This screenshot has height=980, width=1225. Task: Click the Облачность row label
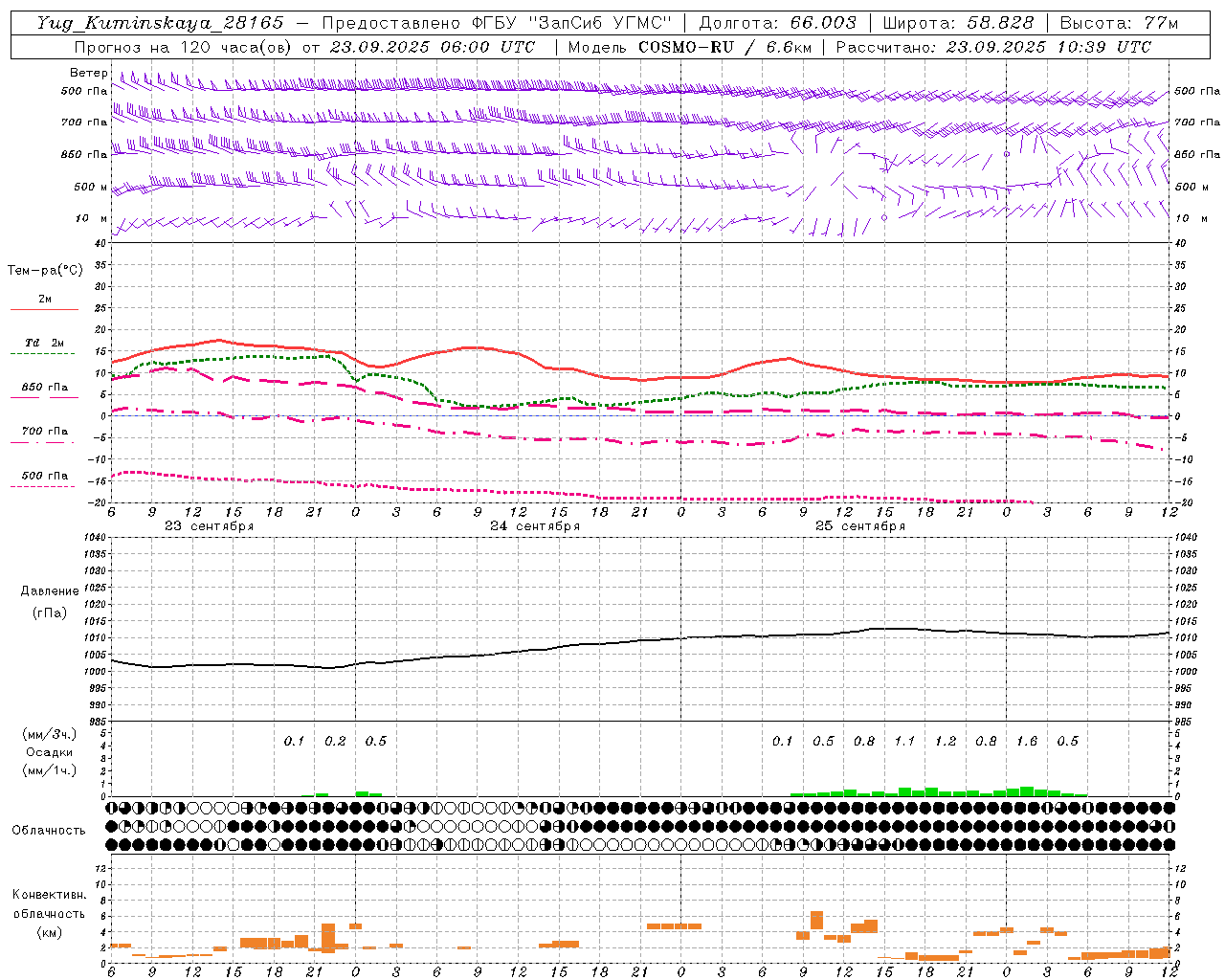[x=48, y=831]
